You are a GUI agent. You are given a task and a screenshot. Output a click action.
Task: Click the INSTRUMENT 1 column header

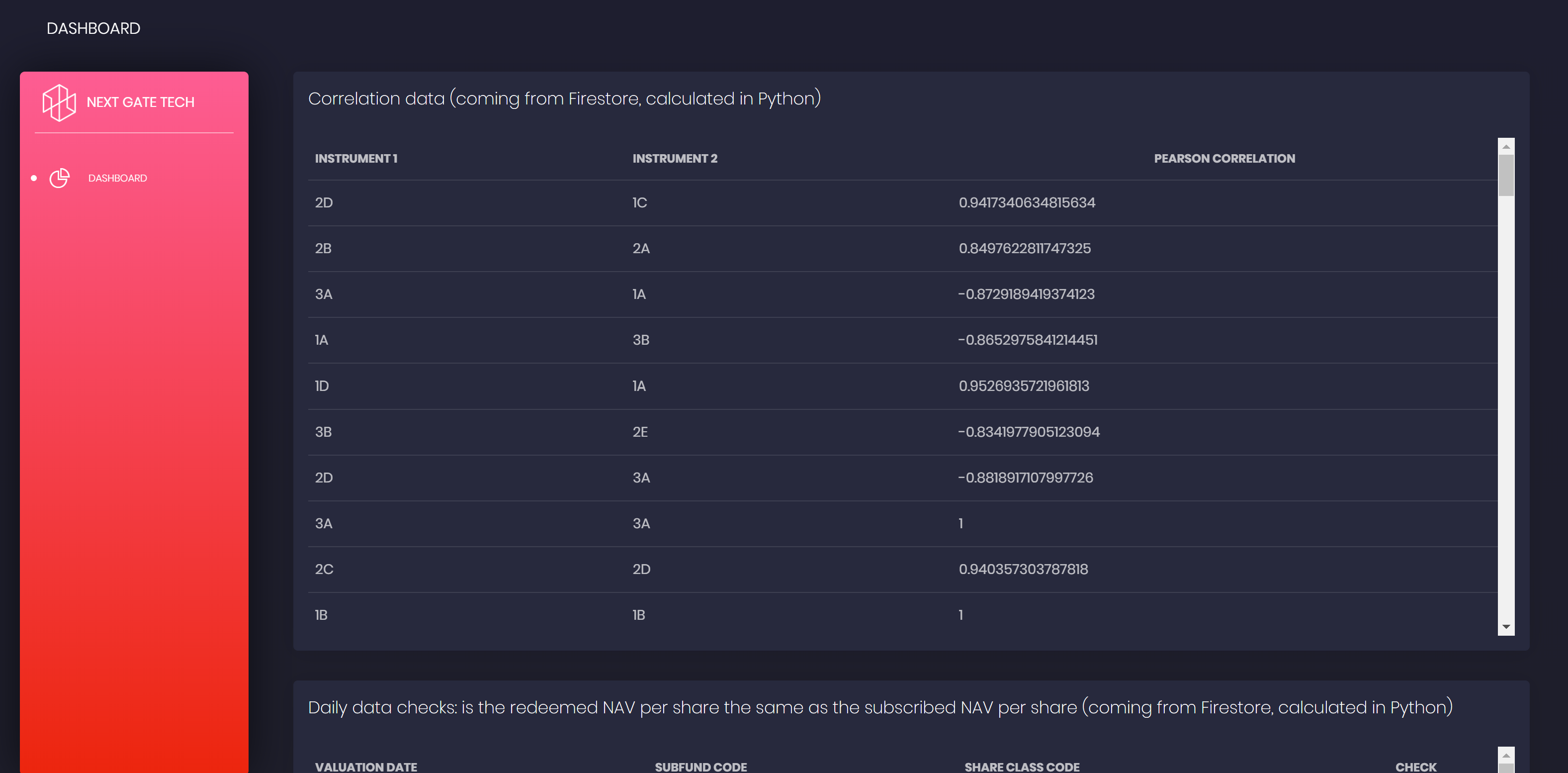[355, 158]
